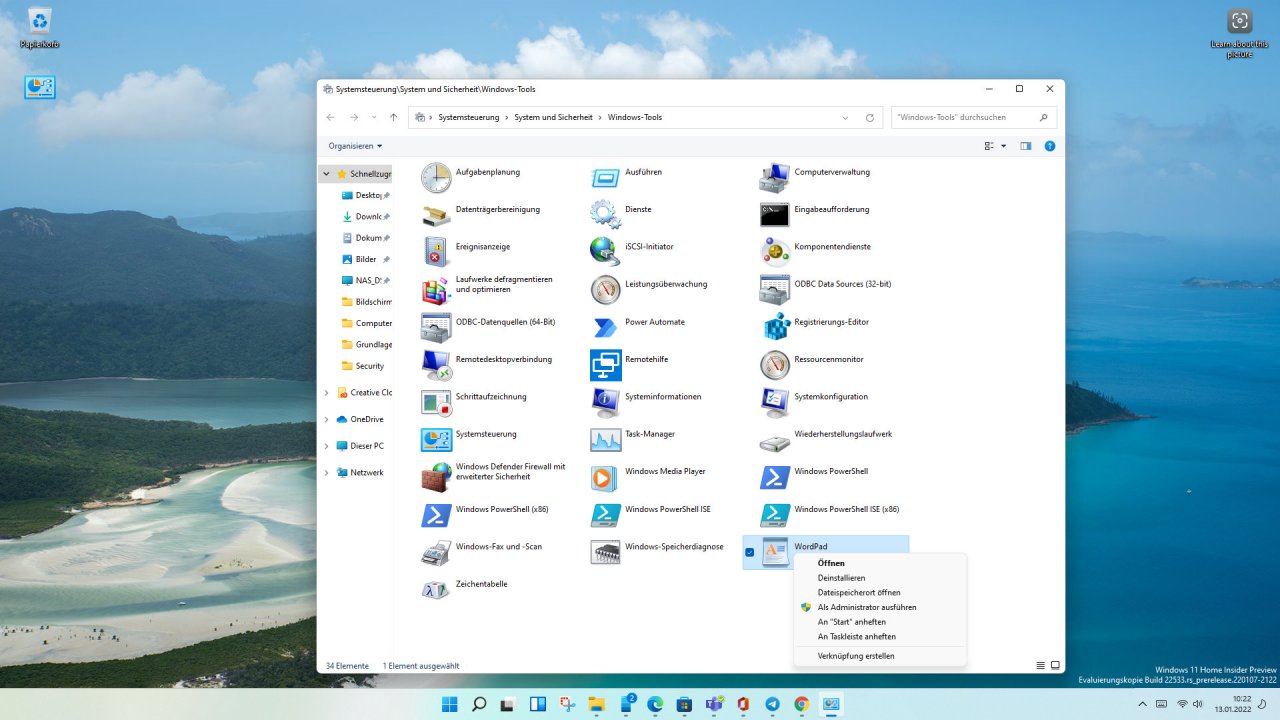Select Task-Manager icon
This screenshot has width=1280, height=720.
[605, 440]
